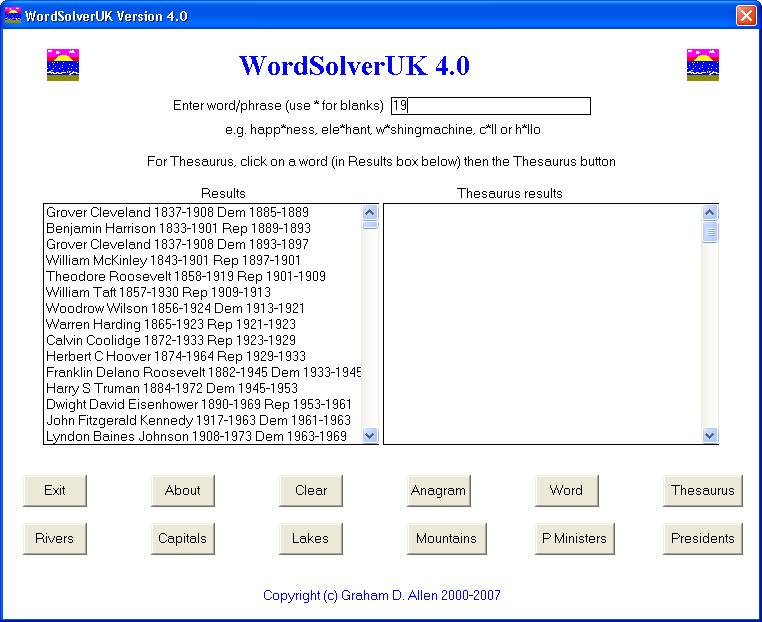Image resolution: width=762 pixels, height=622 pixels.
Task: Select Theodore Roosevelt in the Results list
Action: pos(185,276)
